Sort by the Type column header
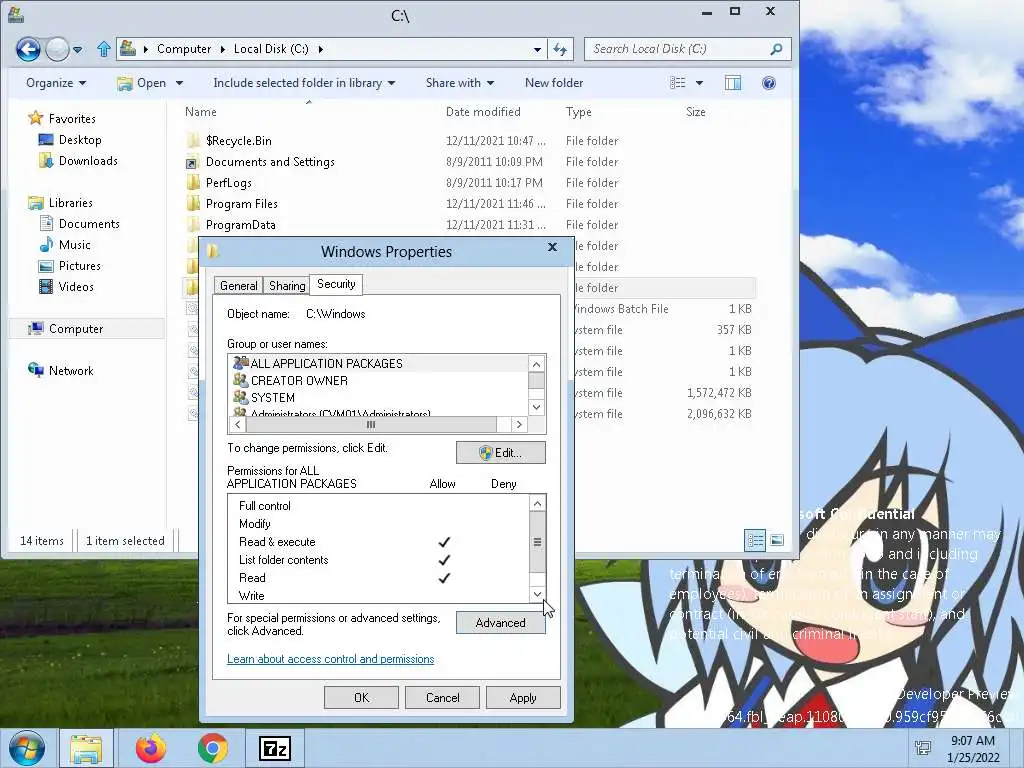The width and height of the screenshot is (1024, 768). 579,112
